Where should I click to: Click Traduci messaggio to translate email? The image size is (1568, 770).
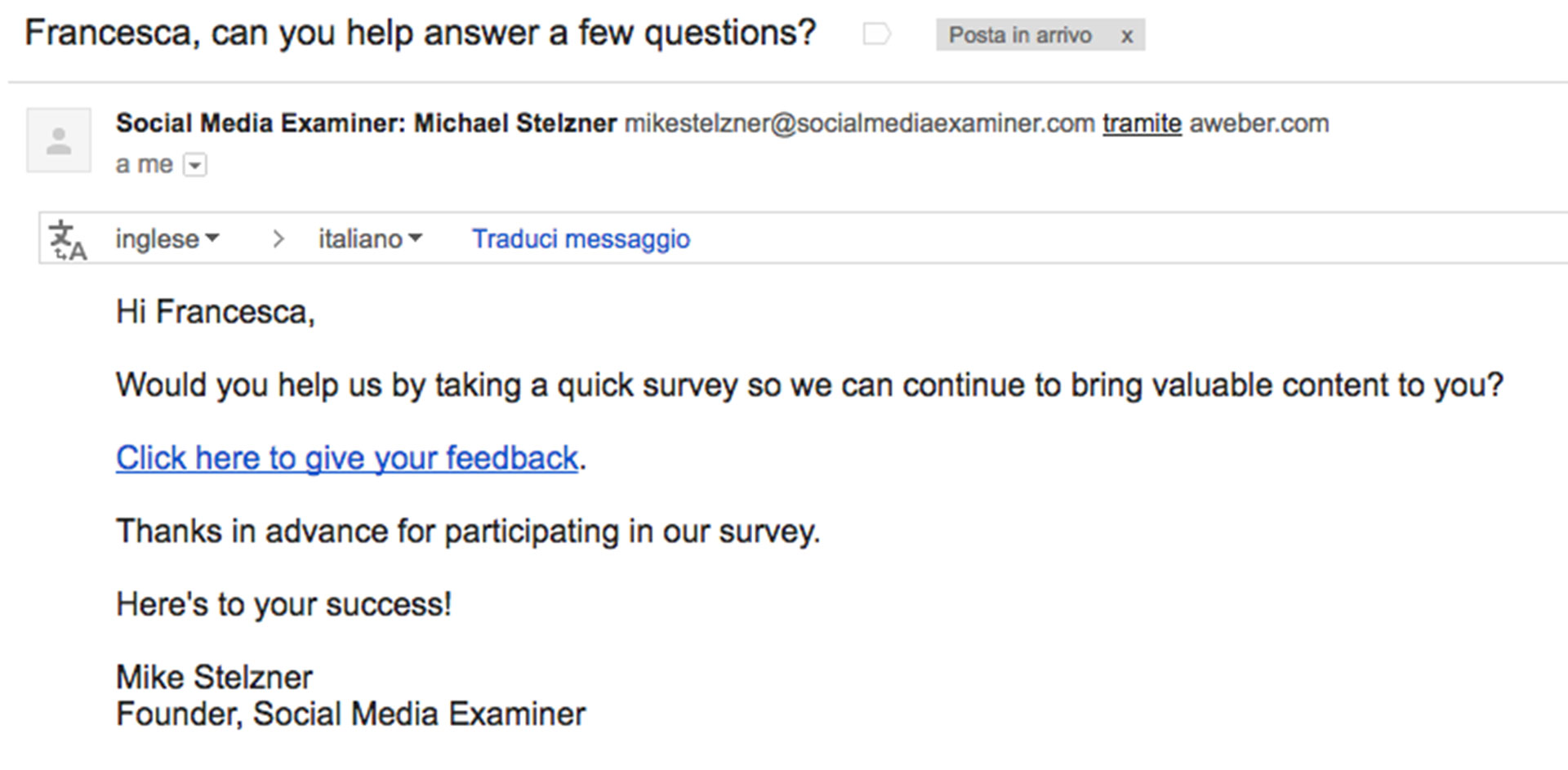click(581, 238)
